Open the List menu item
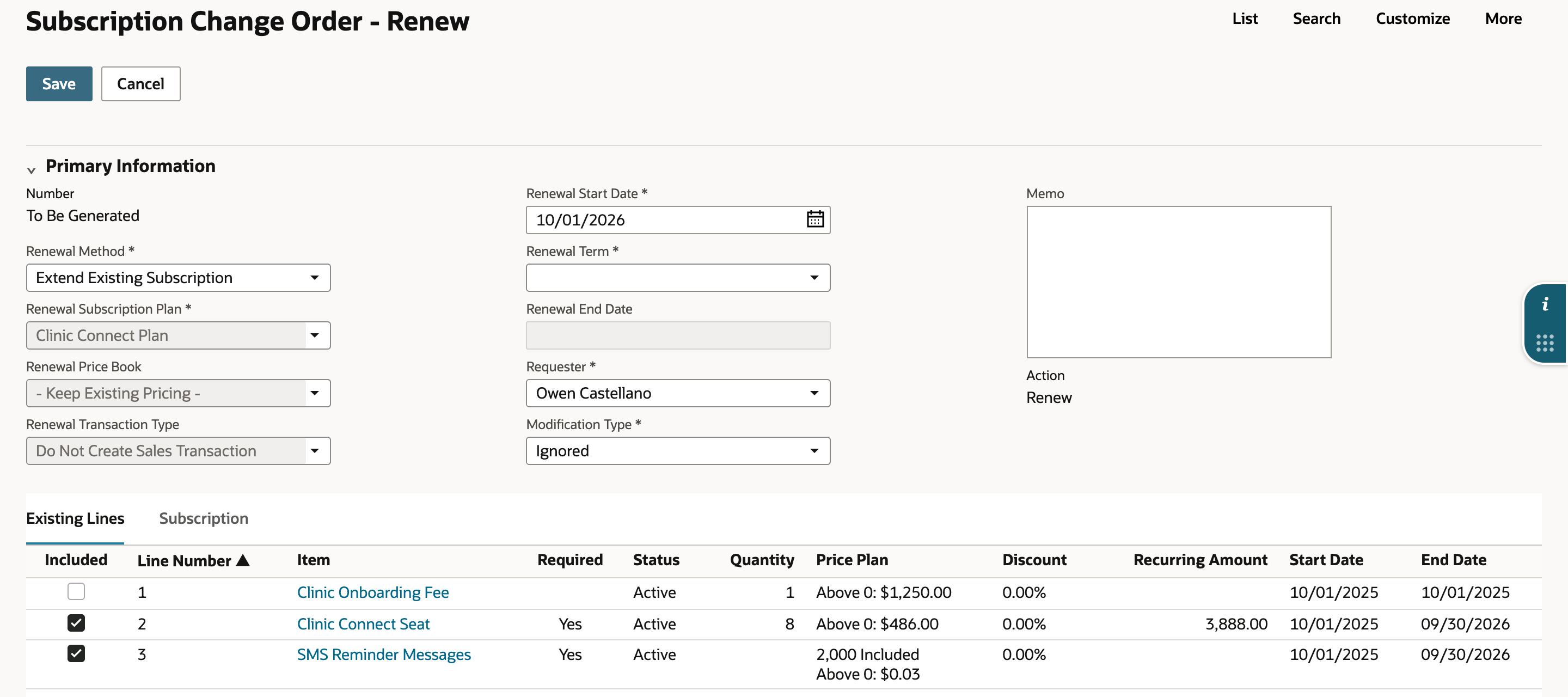 click(x=1245, y=19)
